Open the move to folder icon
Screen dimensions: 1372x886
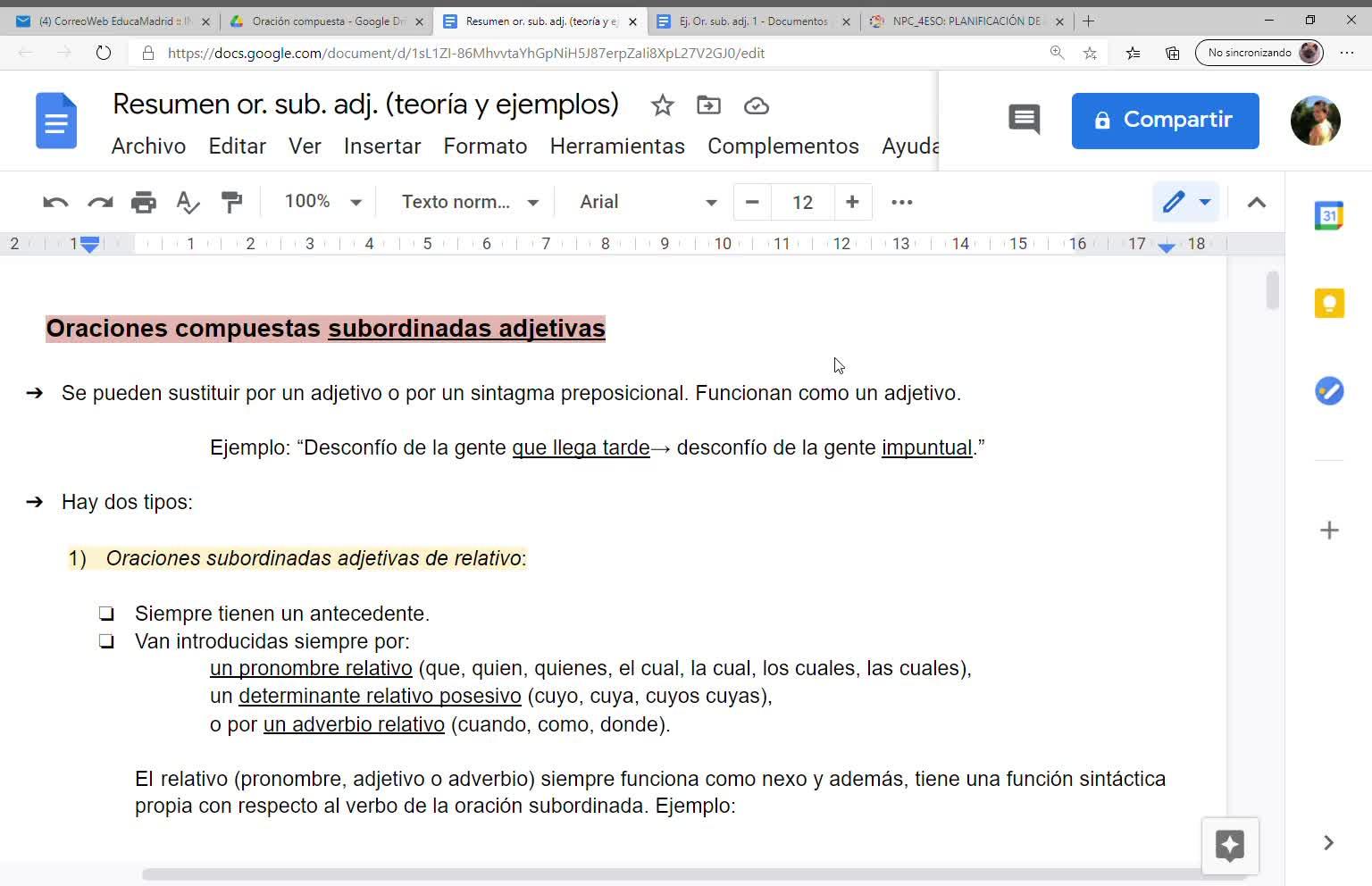click(x=708, y=105)
